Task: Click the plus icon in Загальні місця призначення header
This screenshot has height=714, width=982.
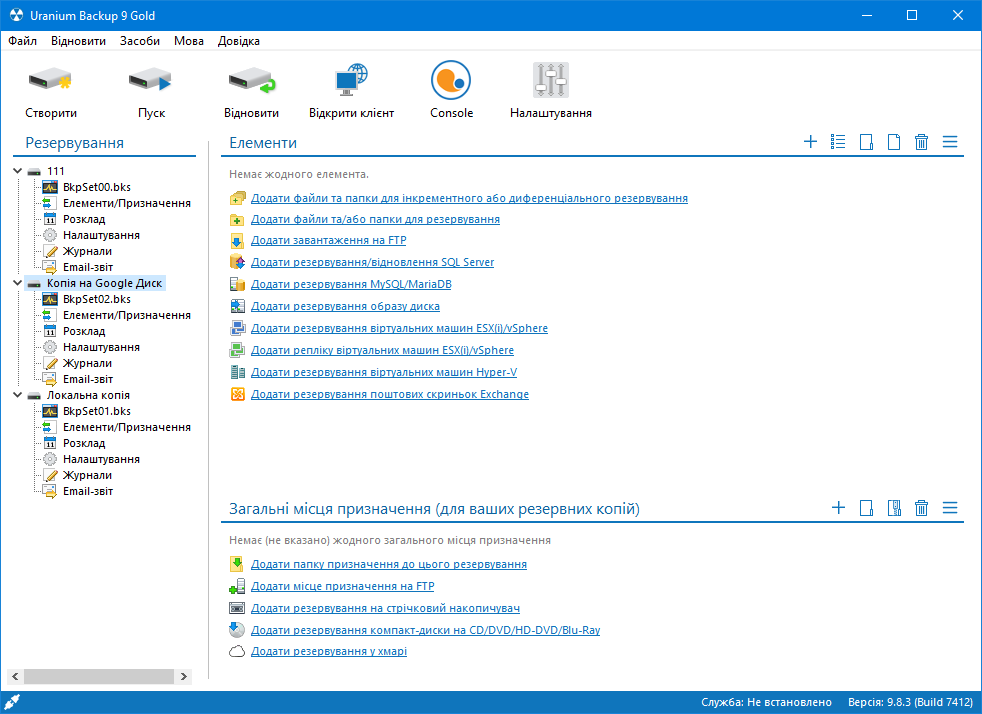Action: point(838,507)
